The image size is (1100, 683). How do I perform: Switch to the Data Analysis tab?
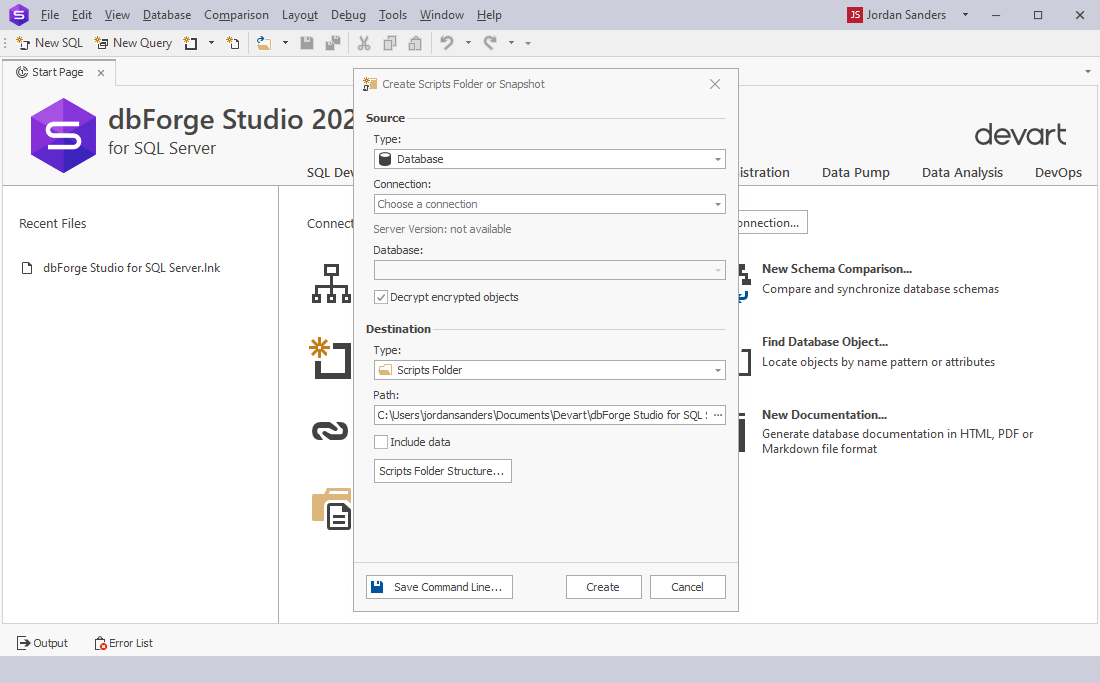tap(962, 173)
